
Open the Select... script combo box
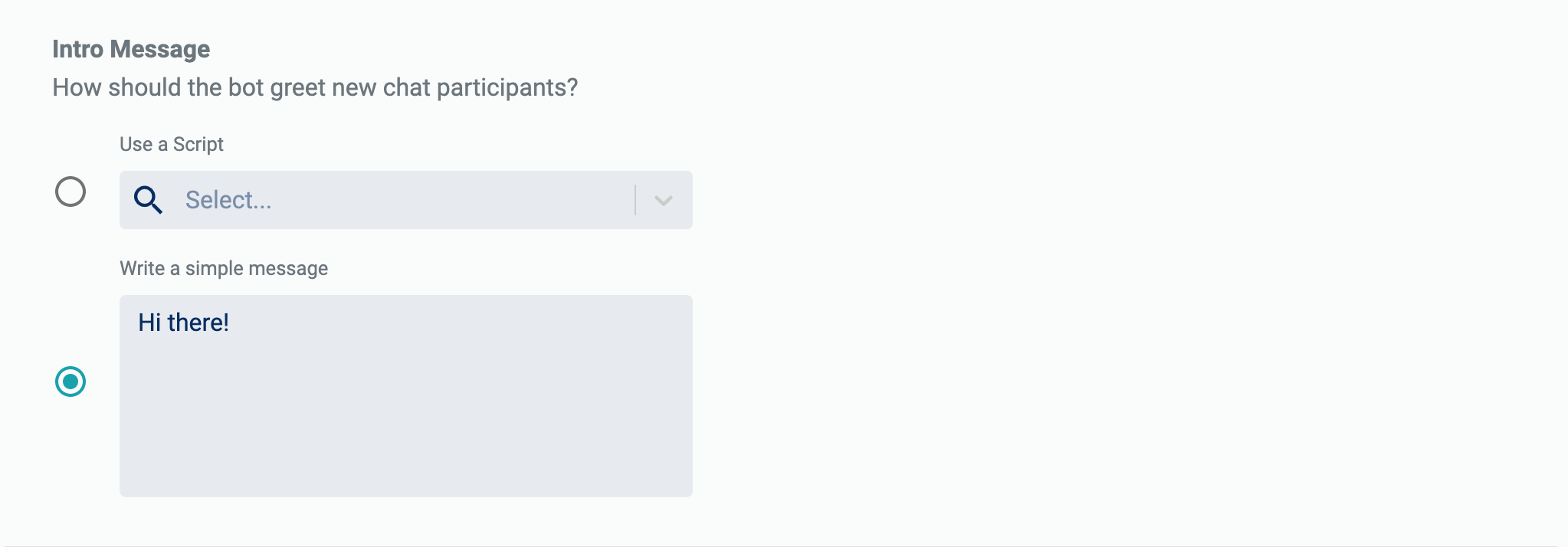click(406, 200)
